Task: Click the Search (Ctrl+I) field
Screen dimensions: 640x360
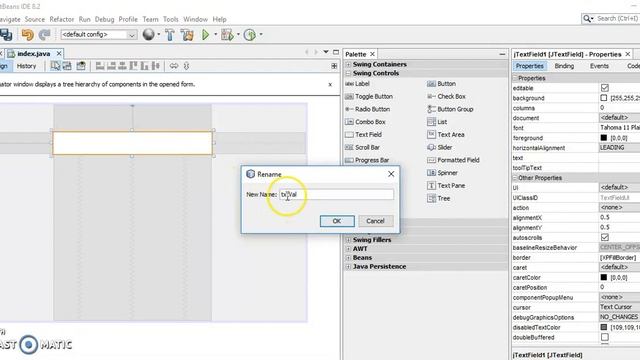Action: point(617,19)
